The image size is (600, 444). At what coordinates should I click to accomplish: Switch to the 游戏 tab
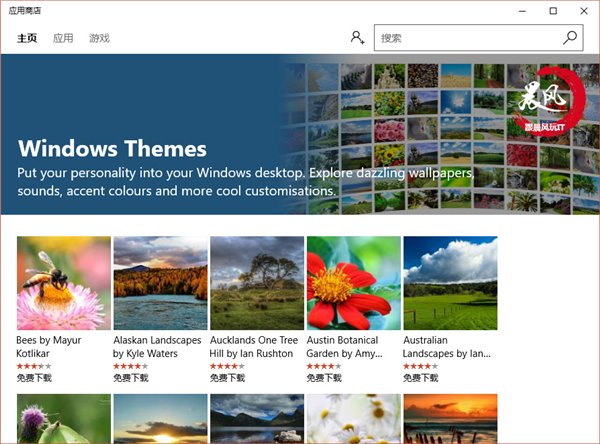coord(99,38)
